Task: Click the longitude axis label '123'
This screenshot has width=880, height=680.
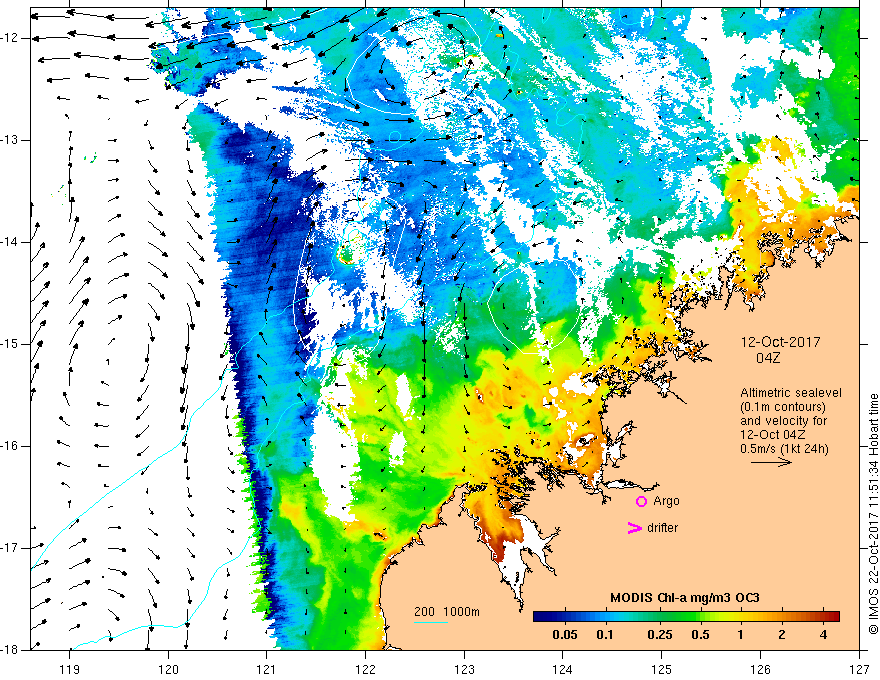Action: coord(464,669)
